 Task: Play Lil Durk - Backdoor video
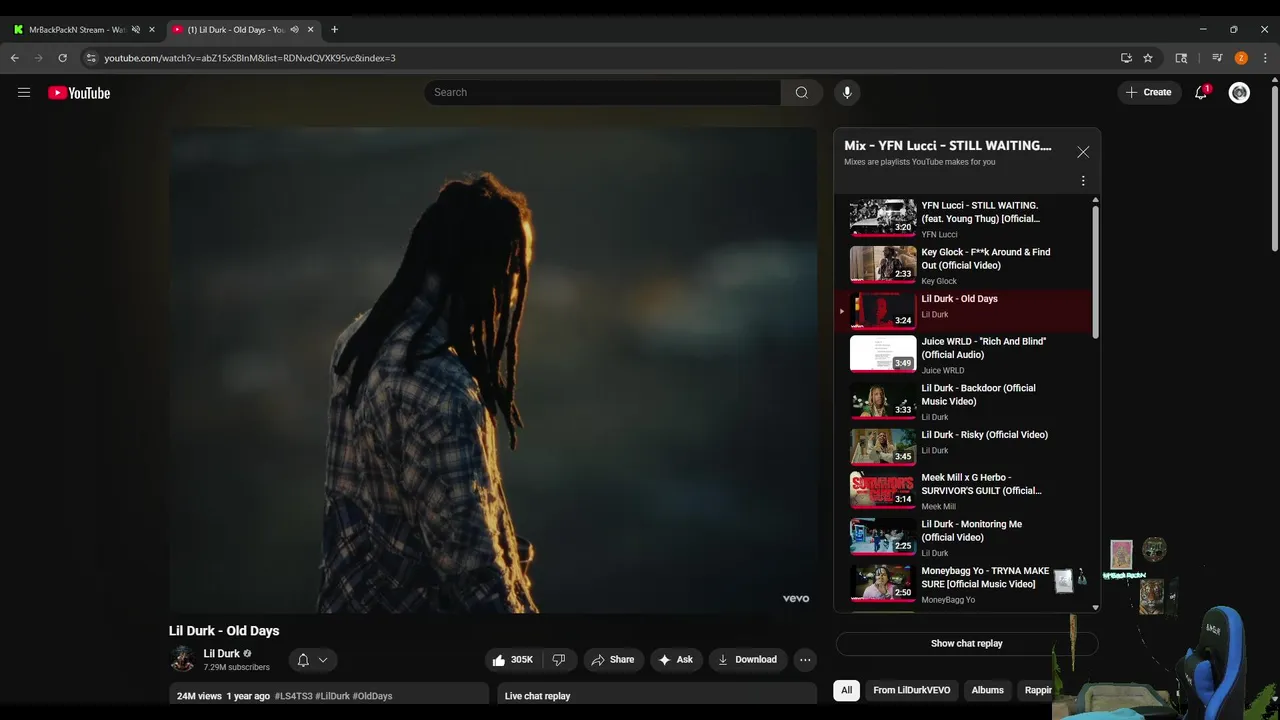963,401
